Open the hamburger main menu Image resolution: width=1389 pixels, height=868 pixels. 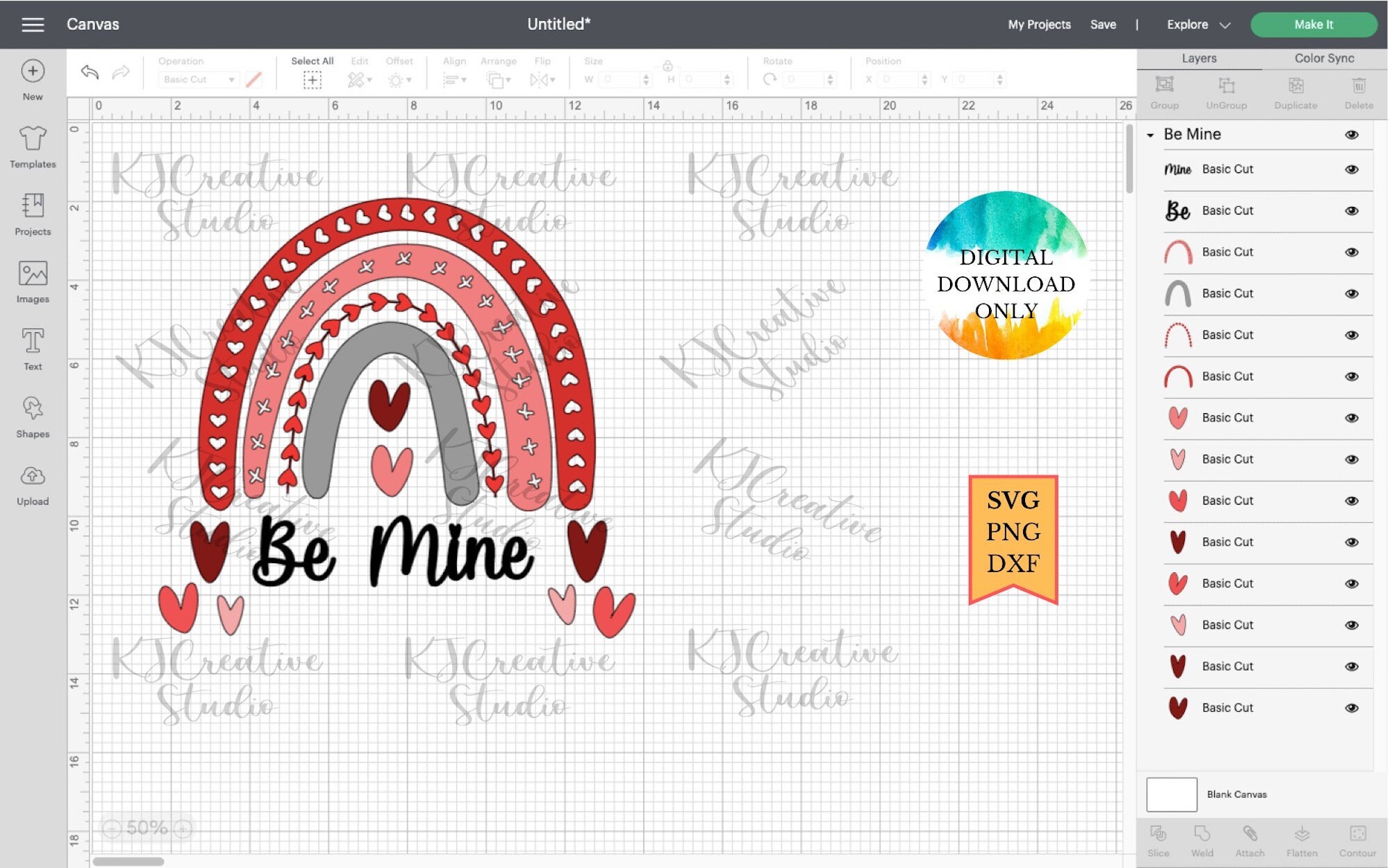(33, 25)
